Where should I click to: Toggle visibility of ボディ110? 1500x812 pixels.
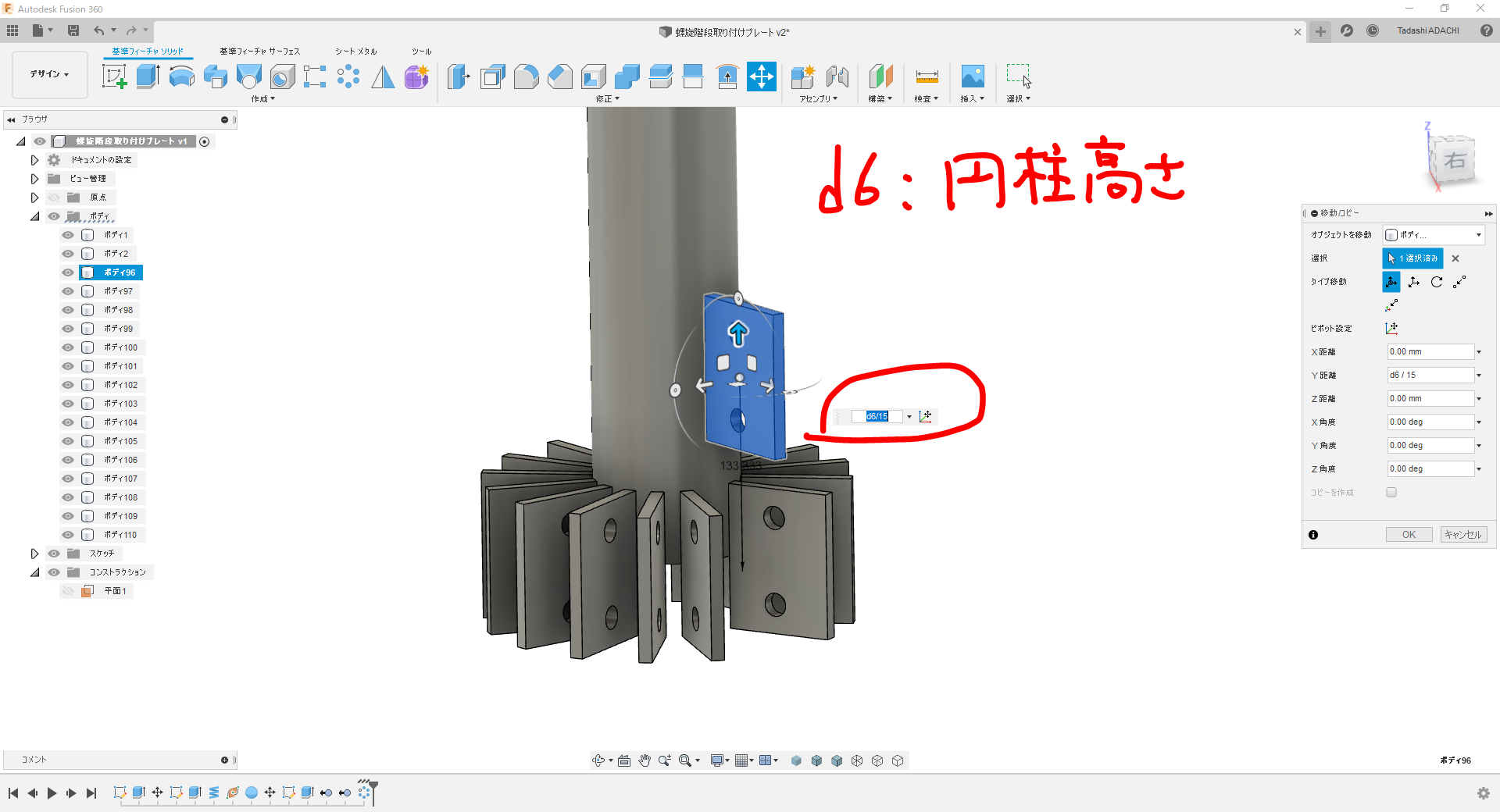click(68, 535)
